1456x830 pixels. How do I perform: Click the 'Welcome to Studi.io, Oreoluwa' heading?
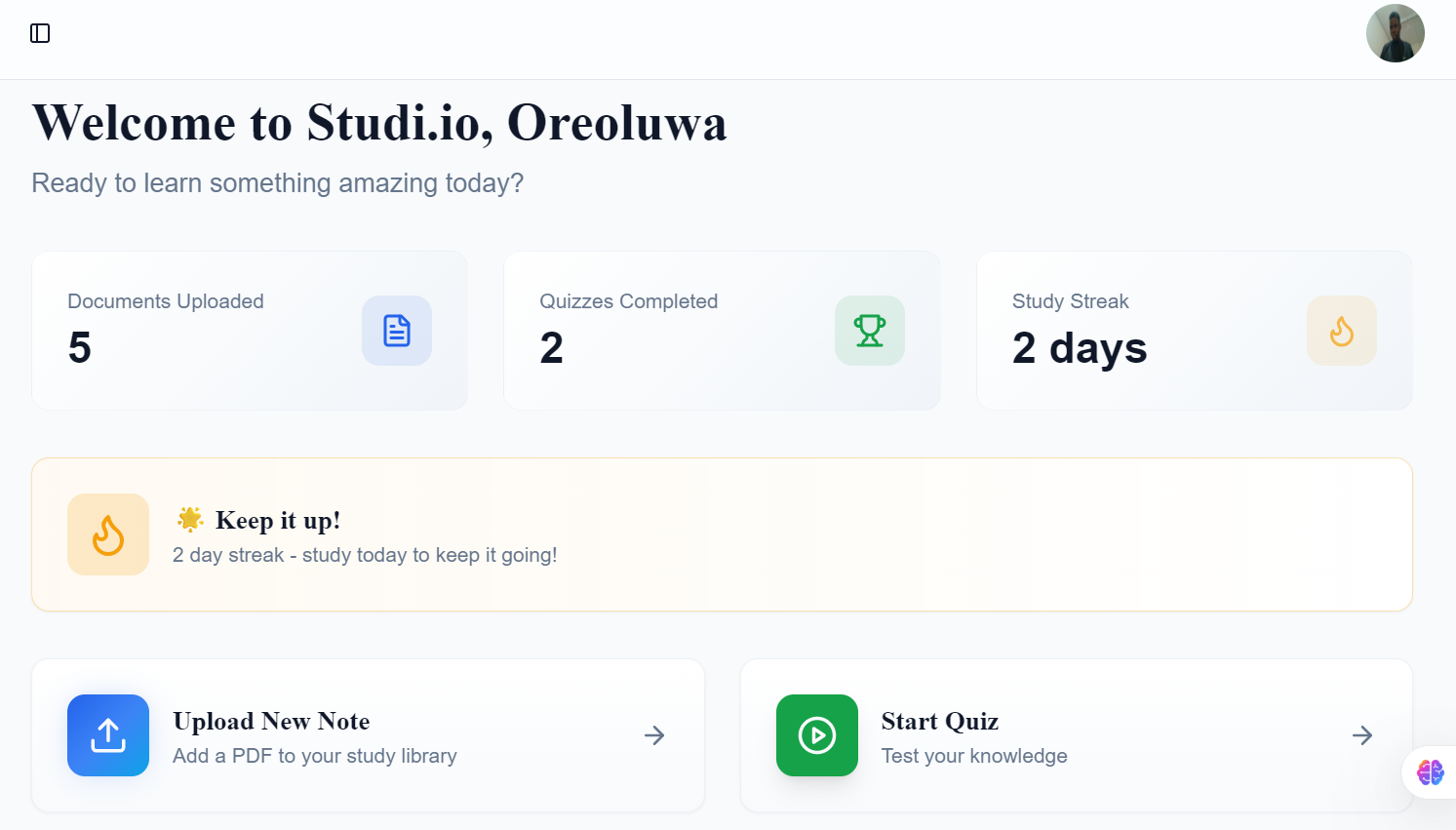pyautogui.click(x=379, y=124)
